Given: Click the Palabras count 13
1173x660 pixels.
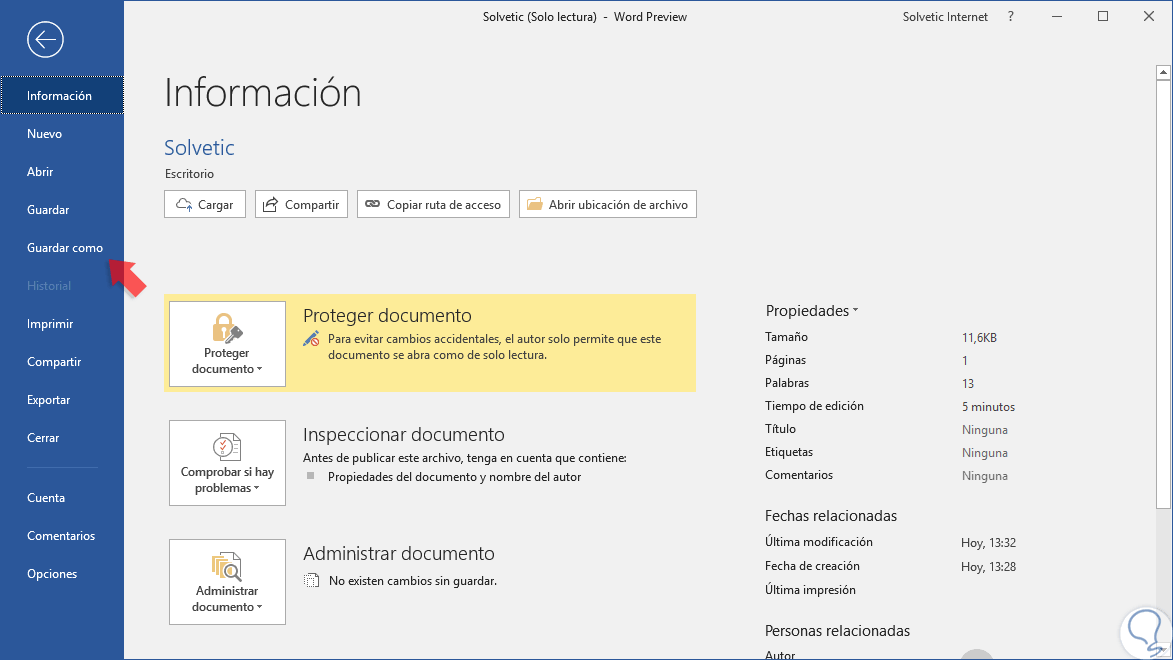Looking at the screenshot, I should (x=968, y=384).
